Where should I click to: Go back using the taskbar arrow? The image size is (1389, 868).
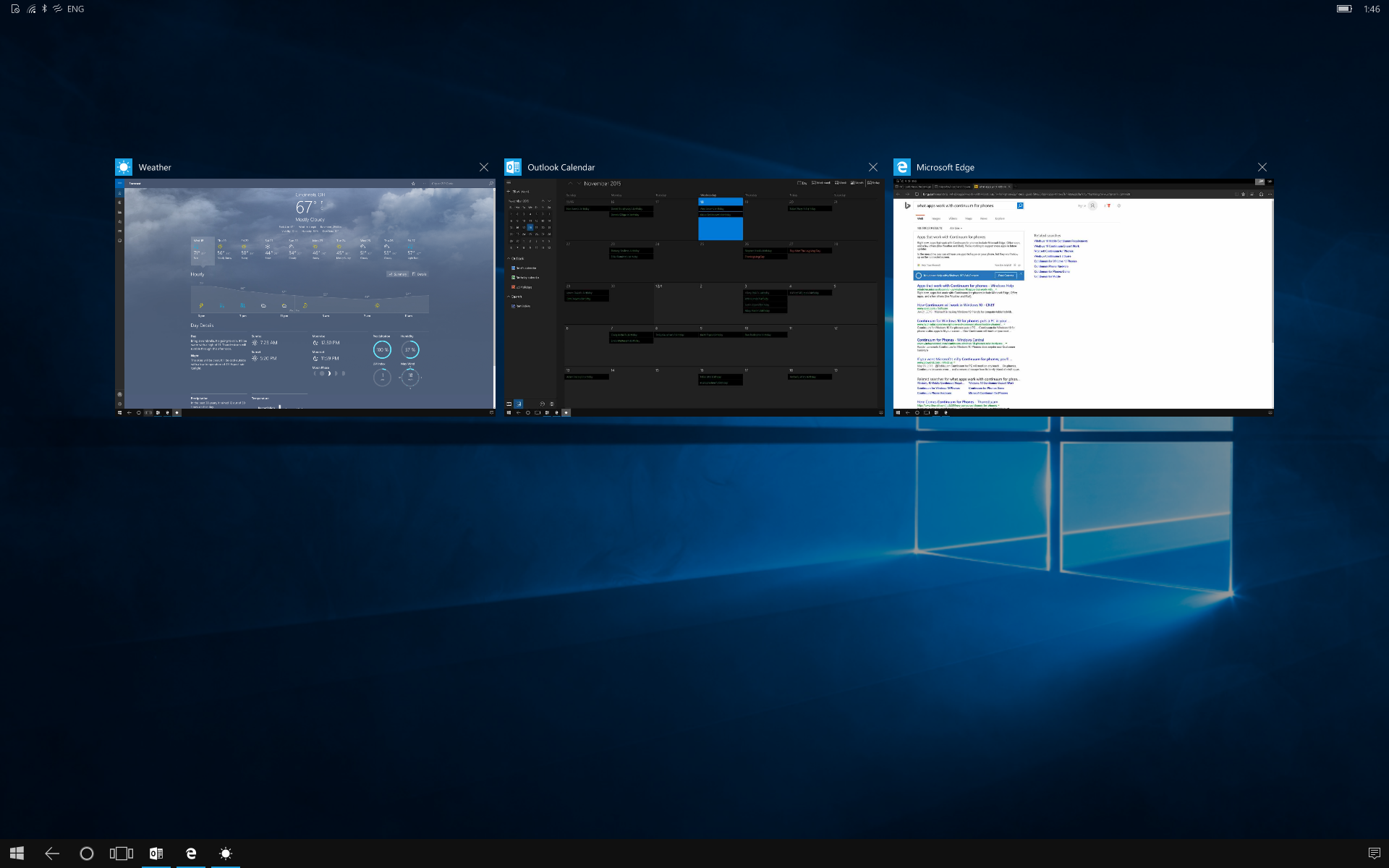pyautogui.click(x=52, y=854)
